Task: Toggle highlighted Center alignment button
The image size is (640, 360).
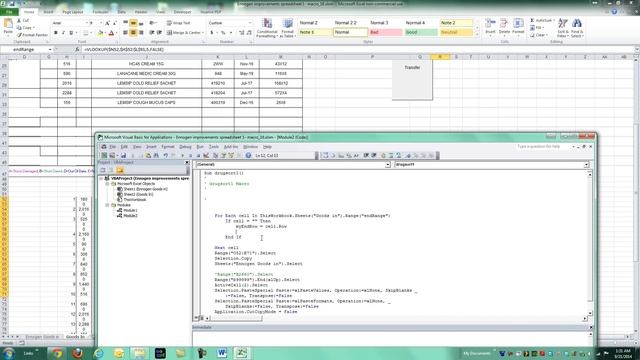Action: [x=133, y=33]
